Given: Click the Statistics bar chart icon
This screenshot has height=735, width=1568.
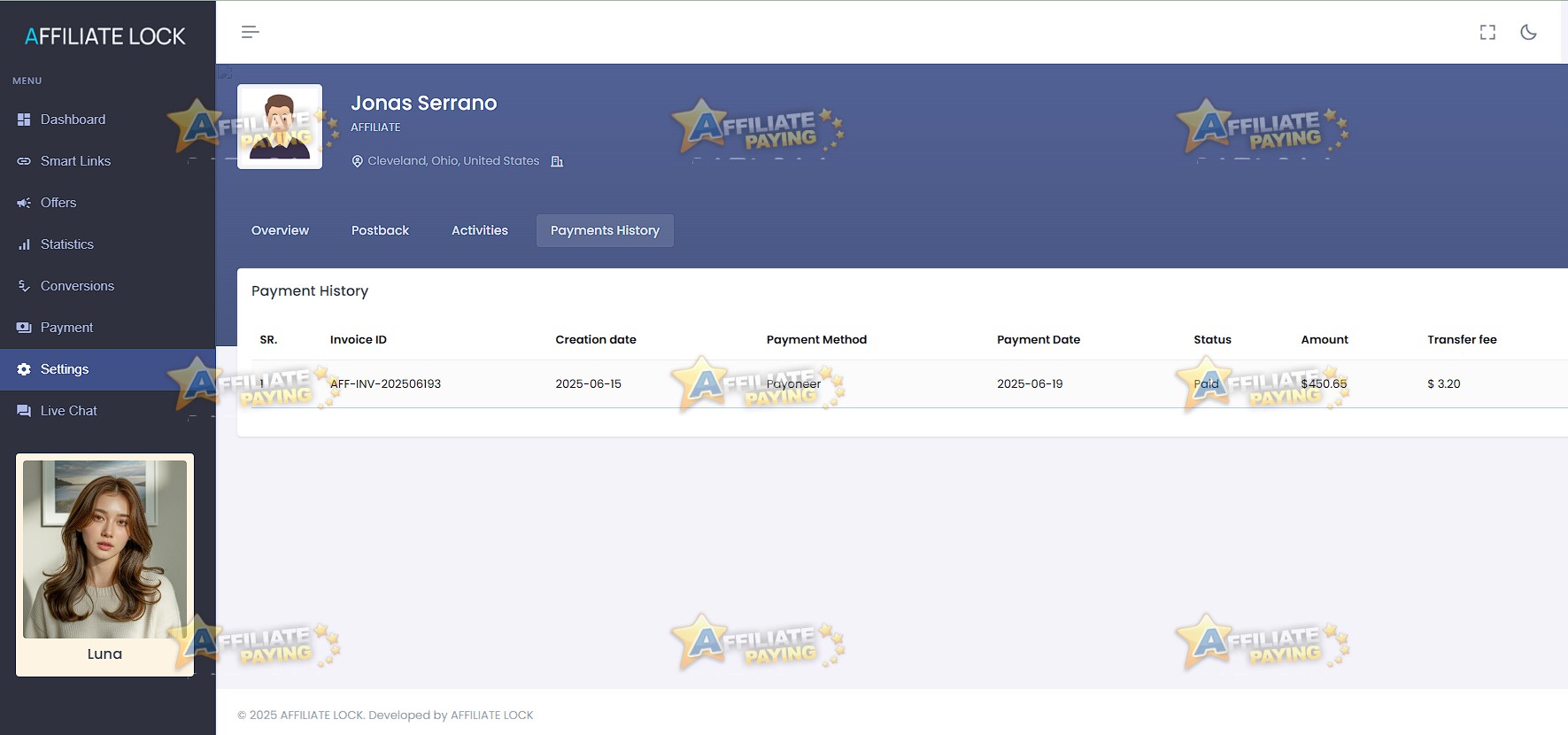Looking at the screenshot, I should pyautogui.click(x=24, y=244).
